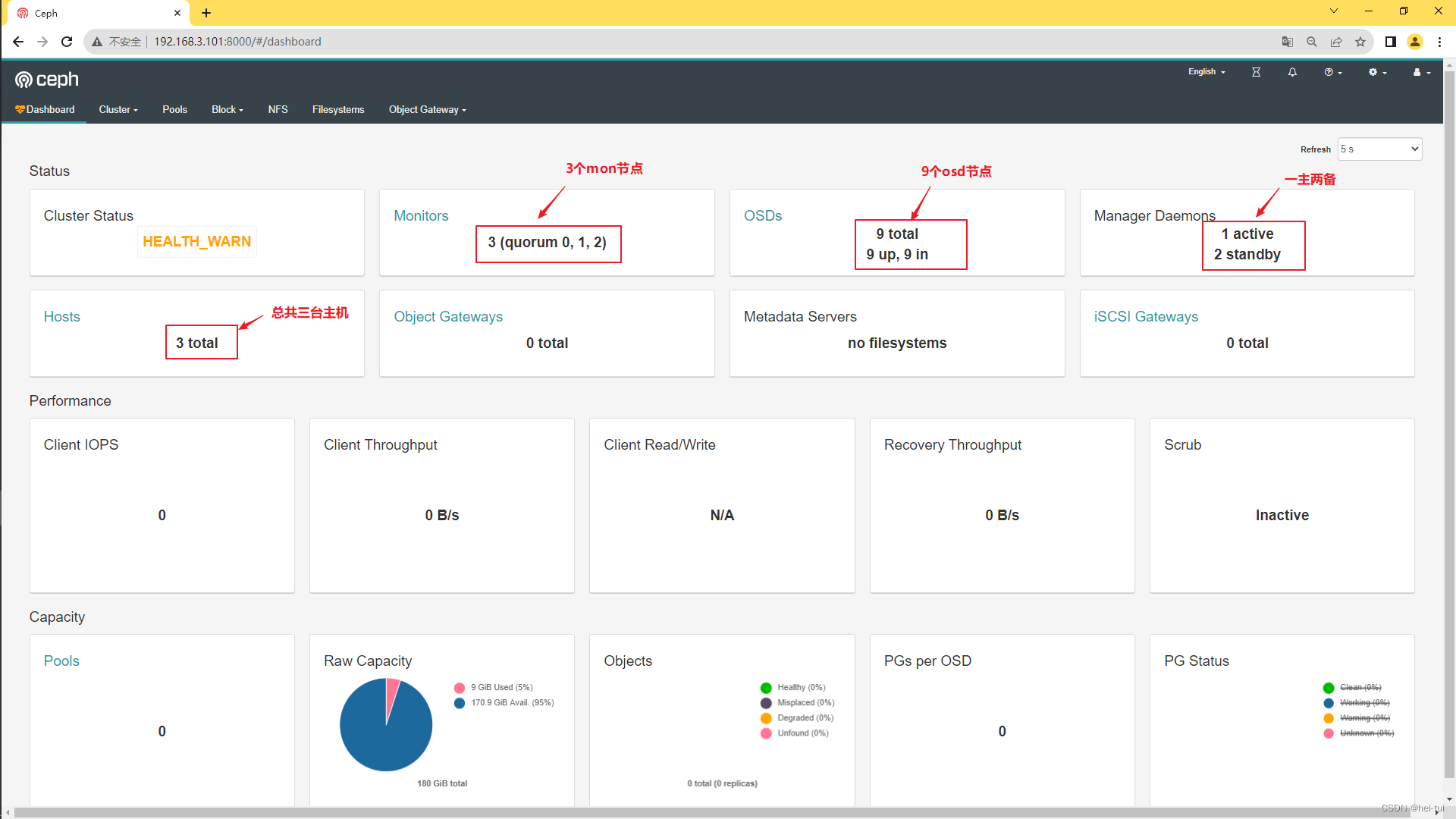Open the help question-mark menu

coord(1332,72)
